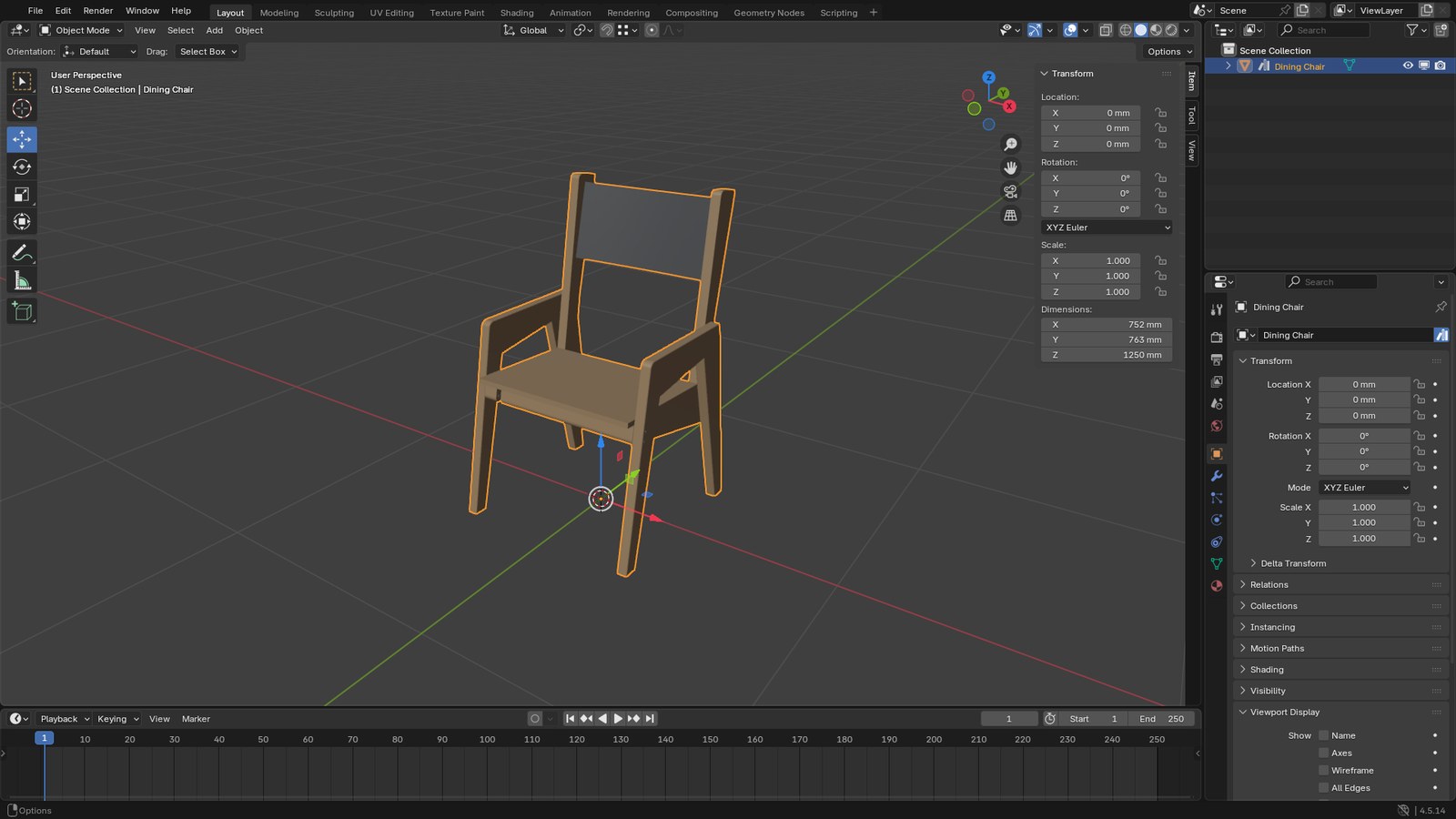Open the Default orientation dropdown
The width and height of the screenshot is (1456, 819).
99,52
